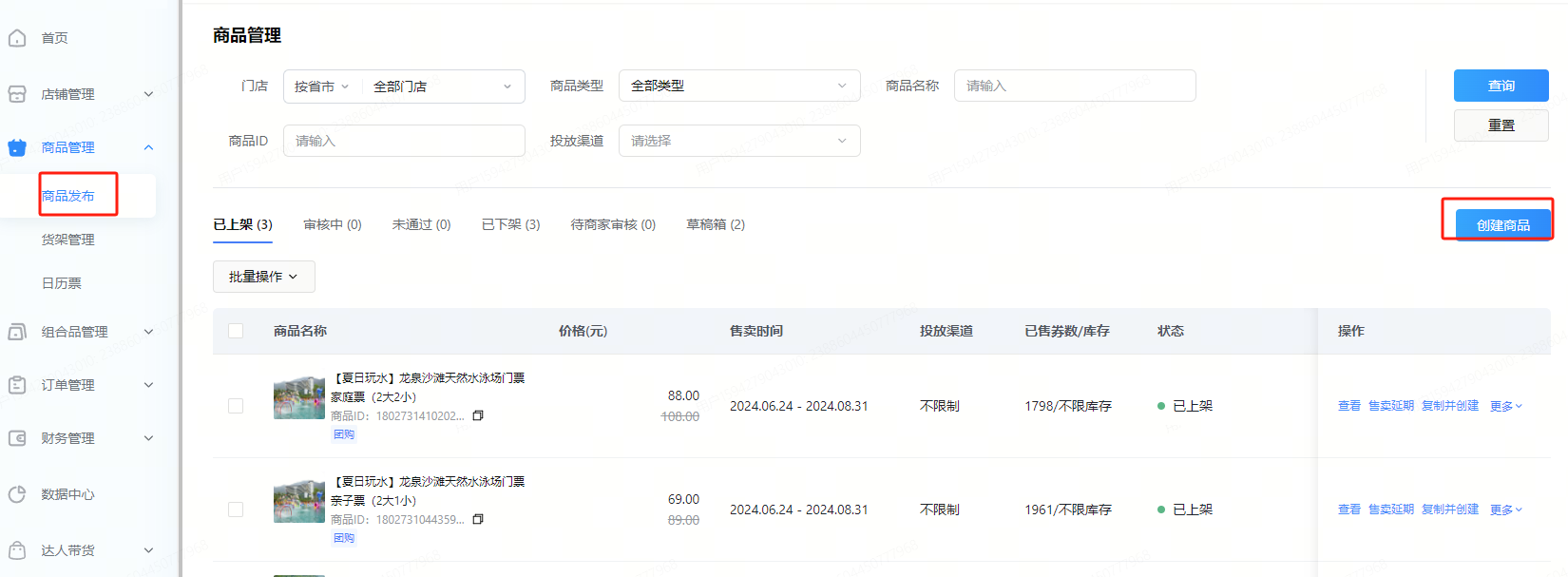The height and width of the screenshot is (577, 1568).
Task: Click the 财务管理 wallet icon
Action: tap(17, 438)
